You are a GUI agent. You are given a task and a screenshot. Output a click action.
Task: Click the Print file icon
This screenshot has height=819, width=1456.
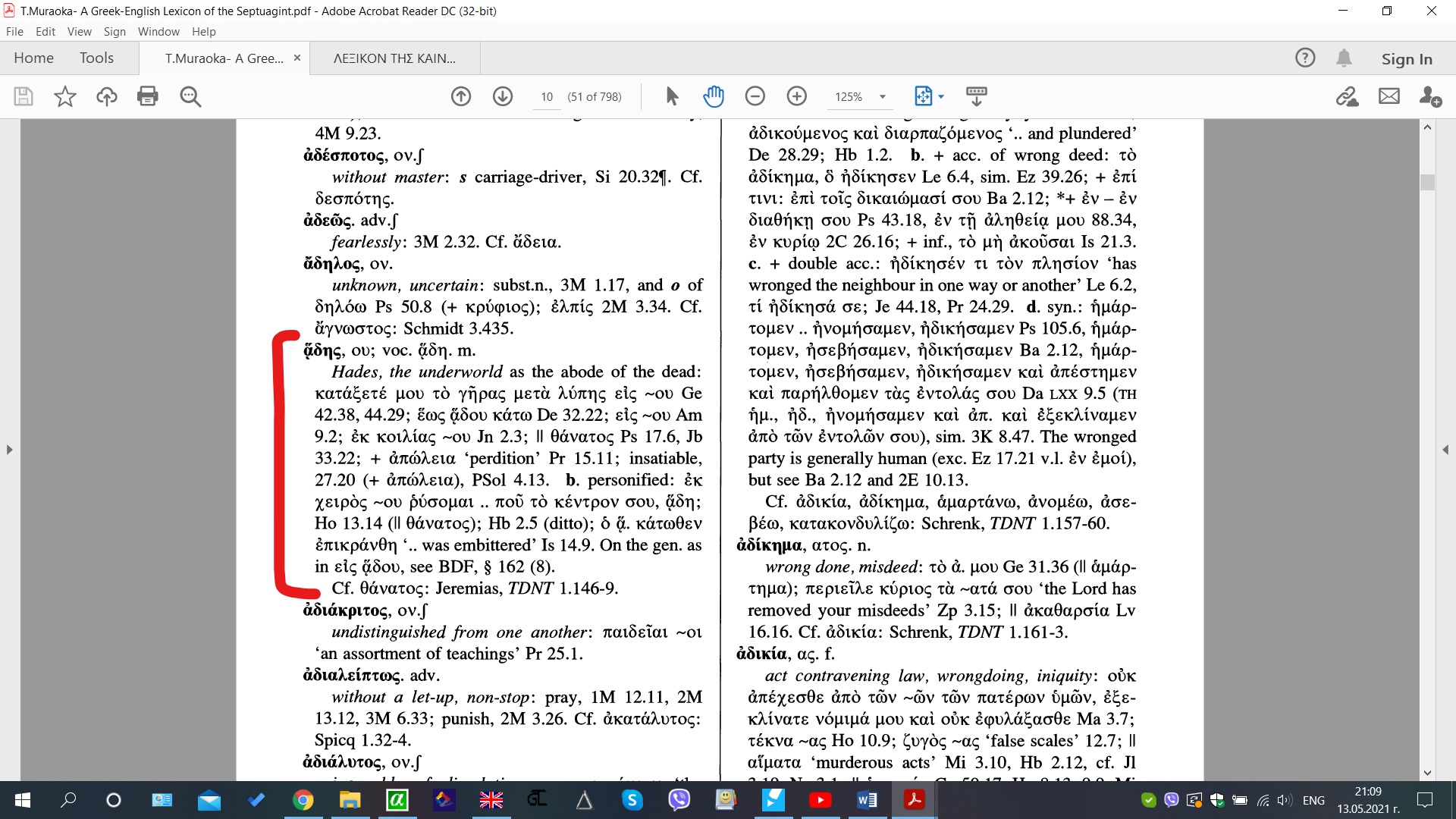148,96
